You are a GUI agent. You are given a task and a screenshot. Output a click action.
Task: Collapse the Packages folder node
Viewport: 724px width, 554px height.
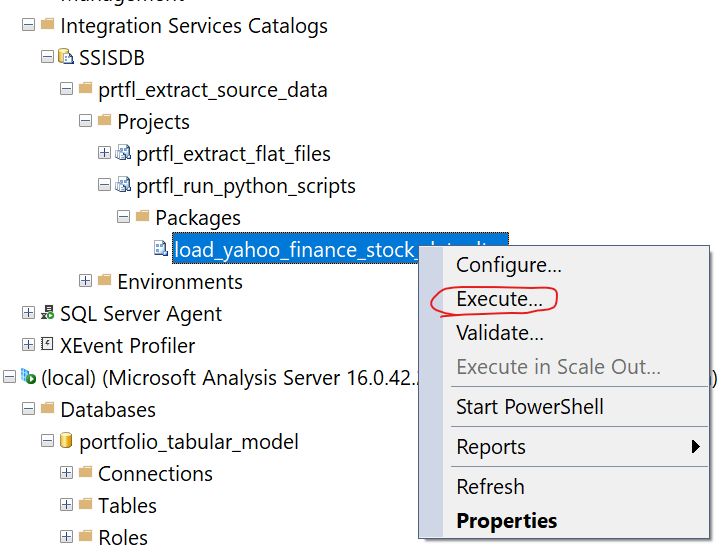coord(123,218)
